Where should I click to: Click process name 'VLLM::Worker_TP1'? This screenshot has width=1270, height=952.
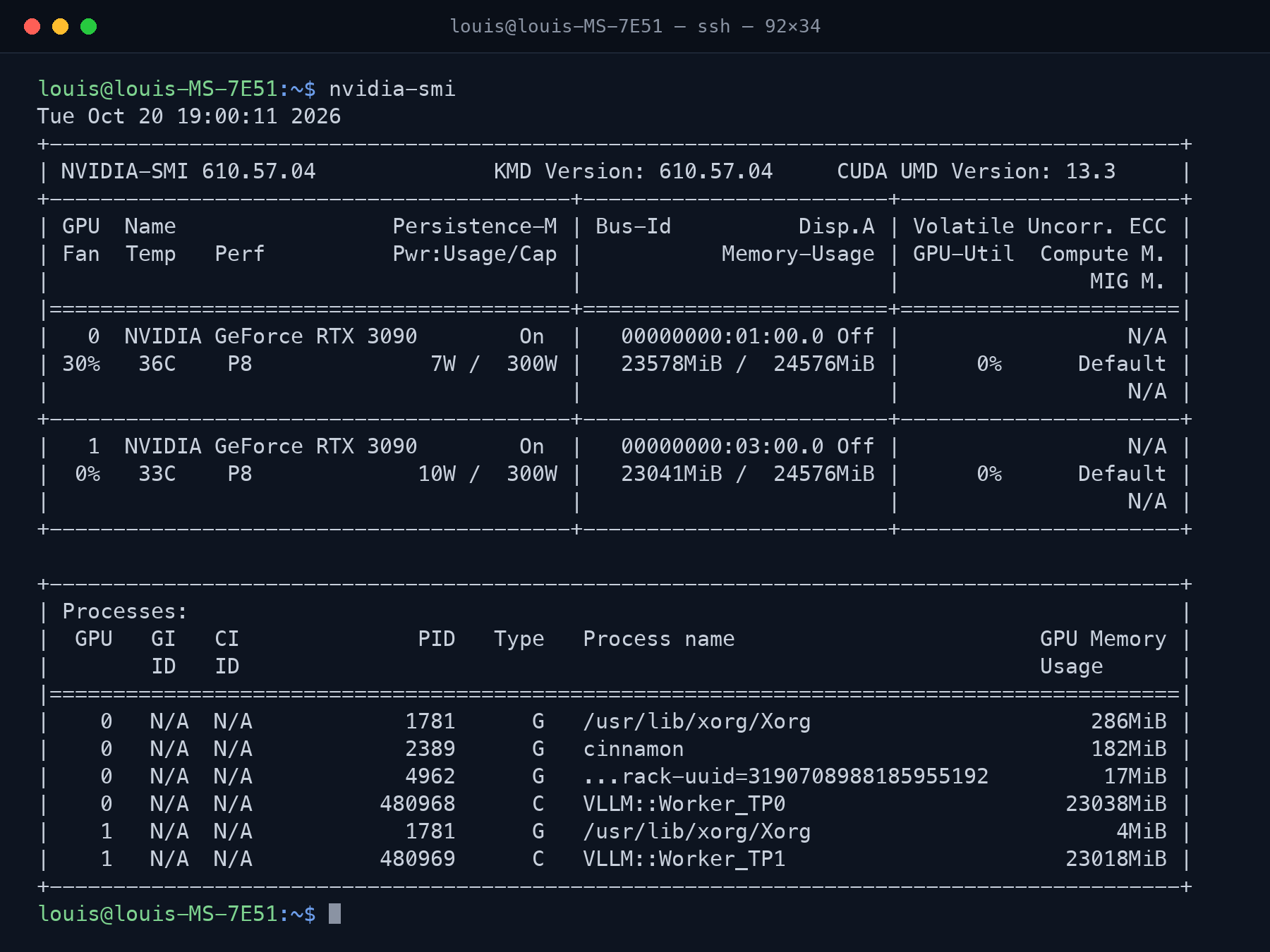(x=684, y=859)
